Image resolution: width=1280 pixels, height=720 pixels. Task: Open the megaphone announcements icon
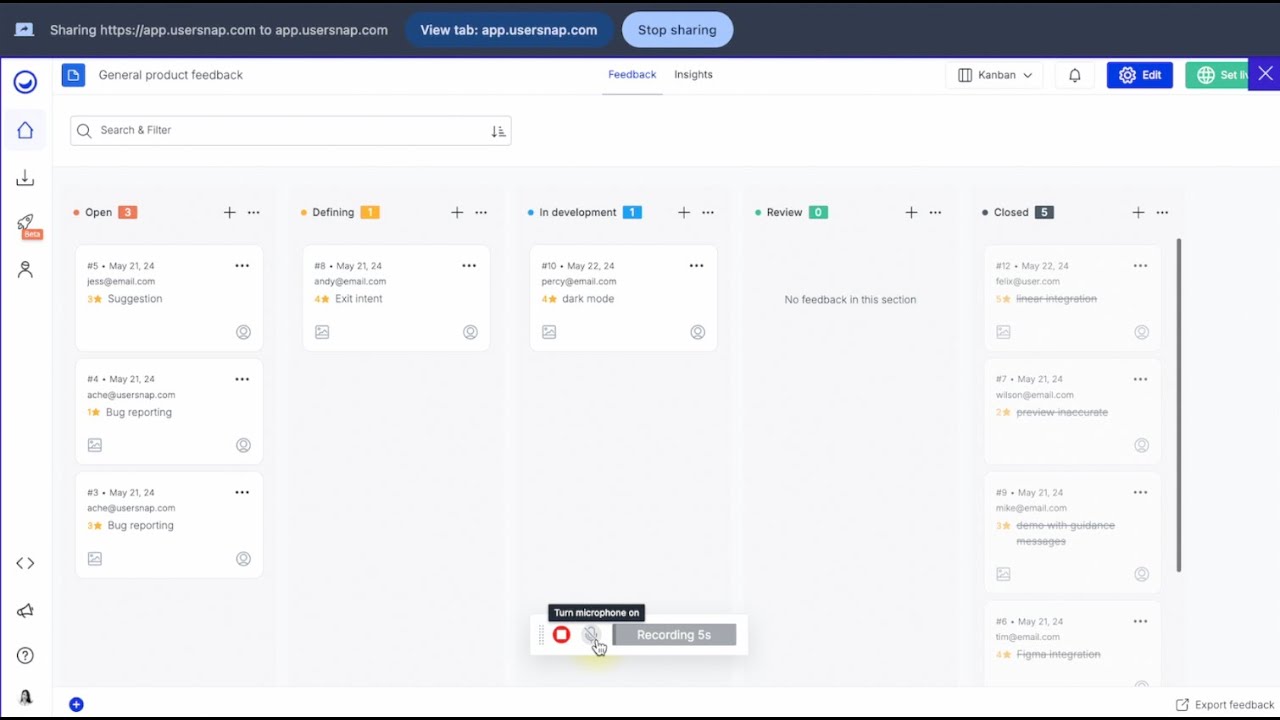(25, 610)
